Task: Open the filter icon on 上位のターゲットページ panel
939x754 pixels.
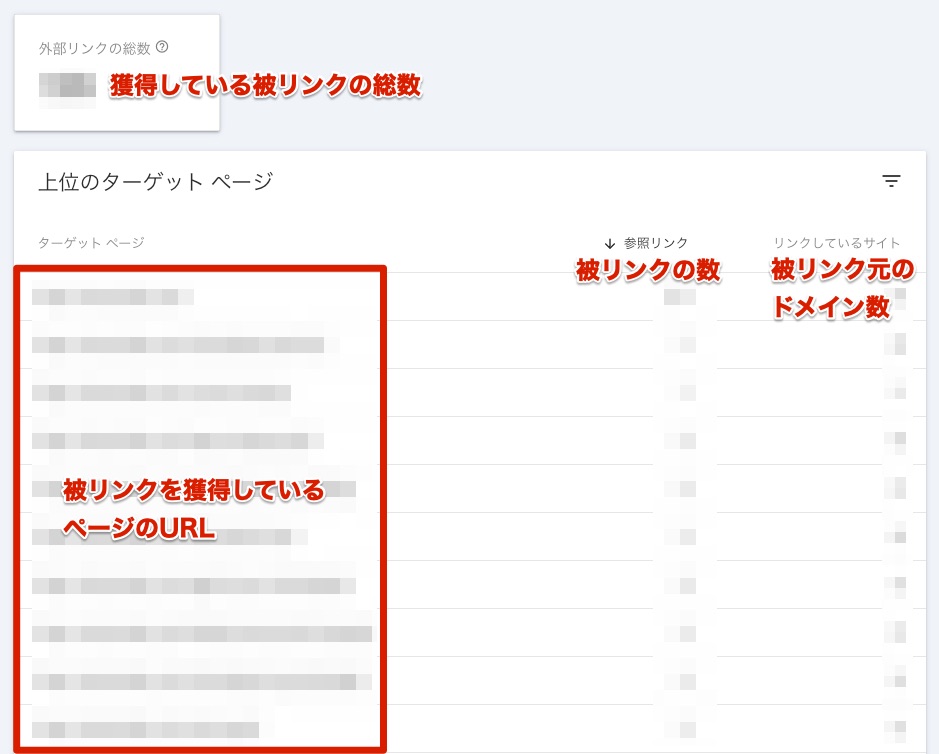Action: 891,181
